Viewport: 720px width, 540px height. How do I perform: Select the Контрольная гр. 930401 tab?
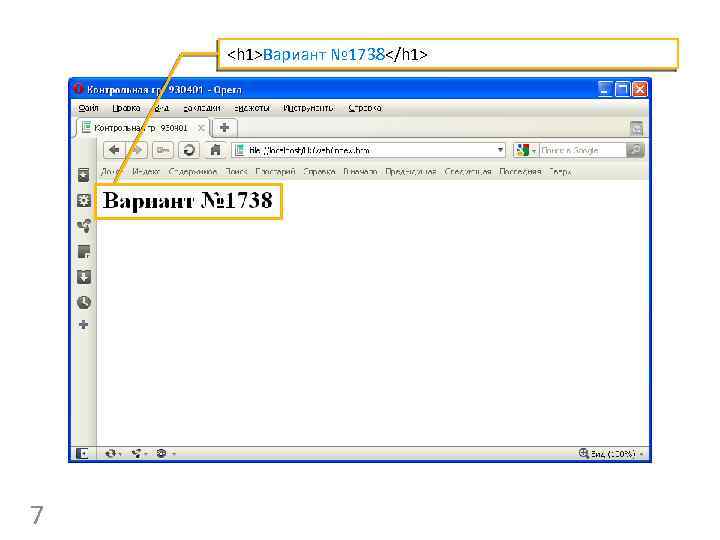(x=141, y=128)
